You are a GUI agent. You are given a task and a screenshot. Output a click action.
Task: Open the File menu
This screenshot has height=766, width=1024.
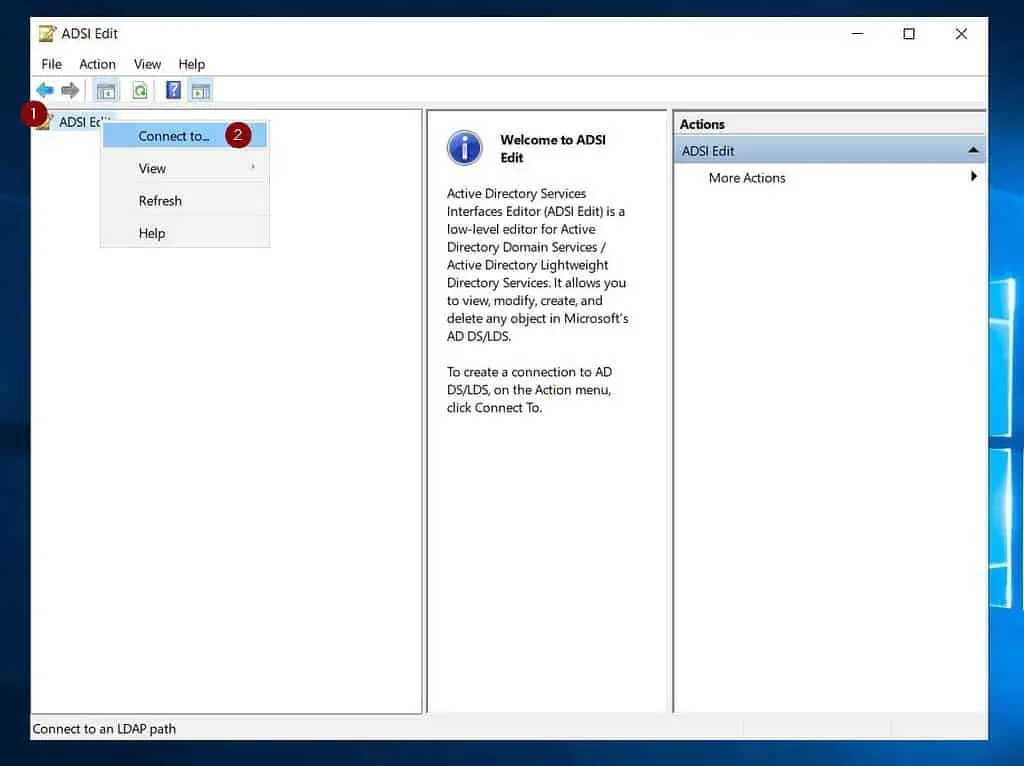[x=51, y=64]
